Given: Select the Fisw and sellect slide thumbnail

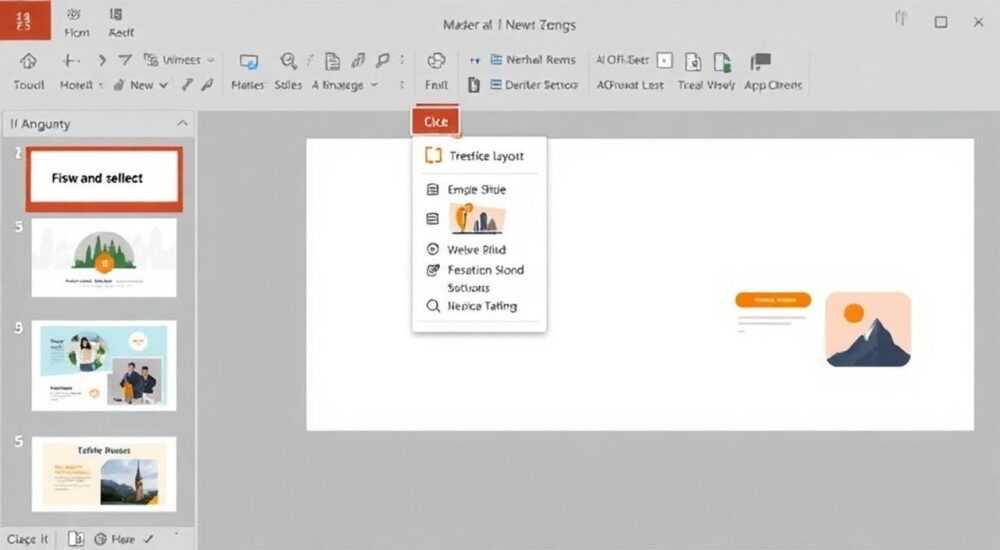Looking at the screenshot, I should (104, 179).
